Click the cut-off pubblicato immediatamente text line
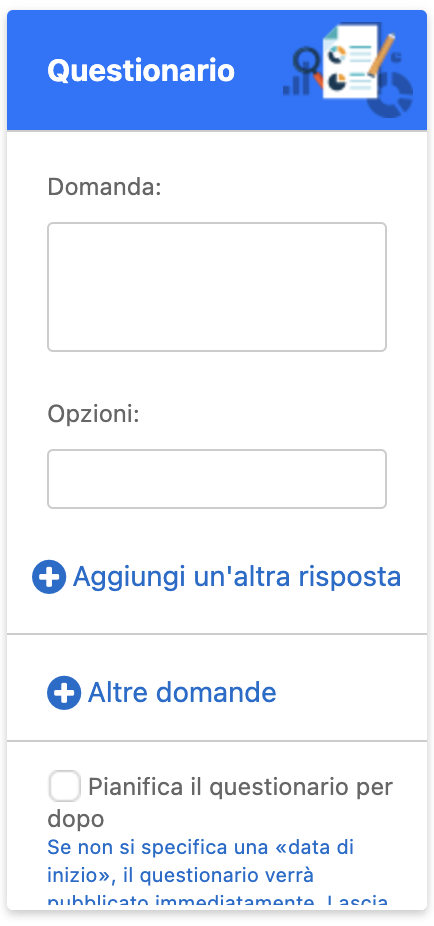434x926 pixels. click(217, 902)
